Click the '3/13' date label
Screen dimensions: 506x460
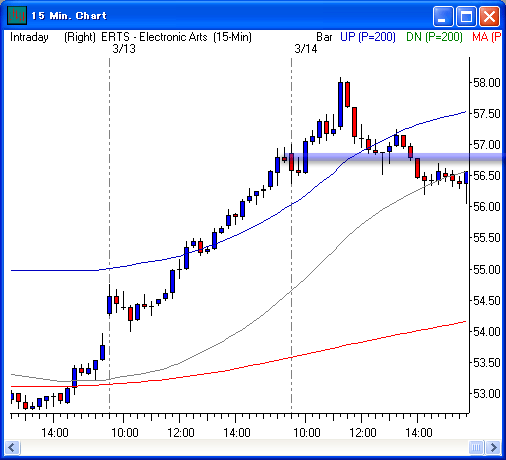pos(124,49)
